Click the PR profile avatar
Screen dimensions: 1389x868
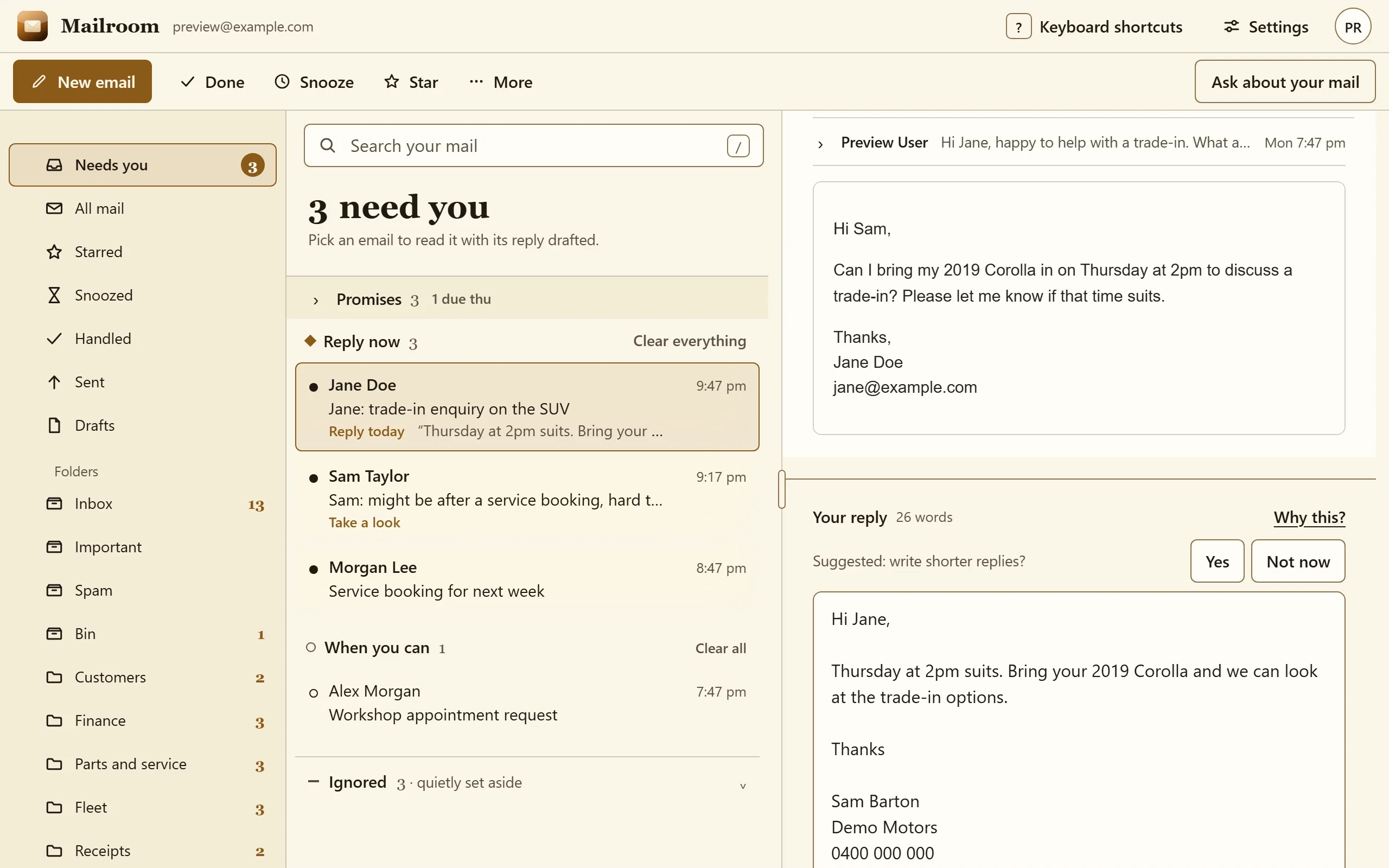(1353, 27)
